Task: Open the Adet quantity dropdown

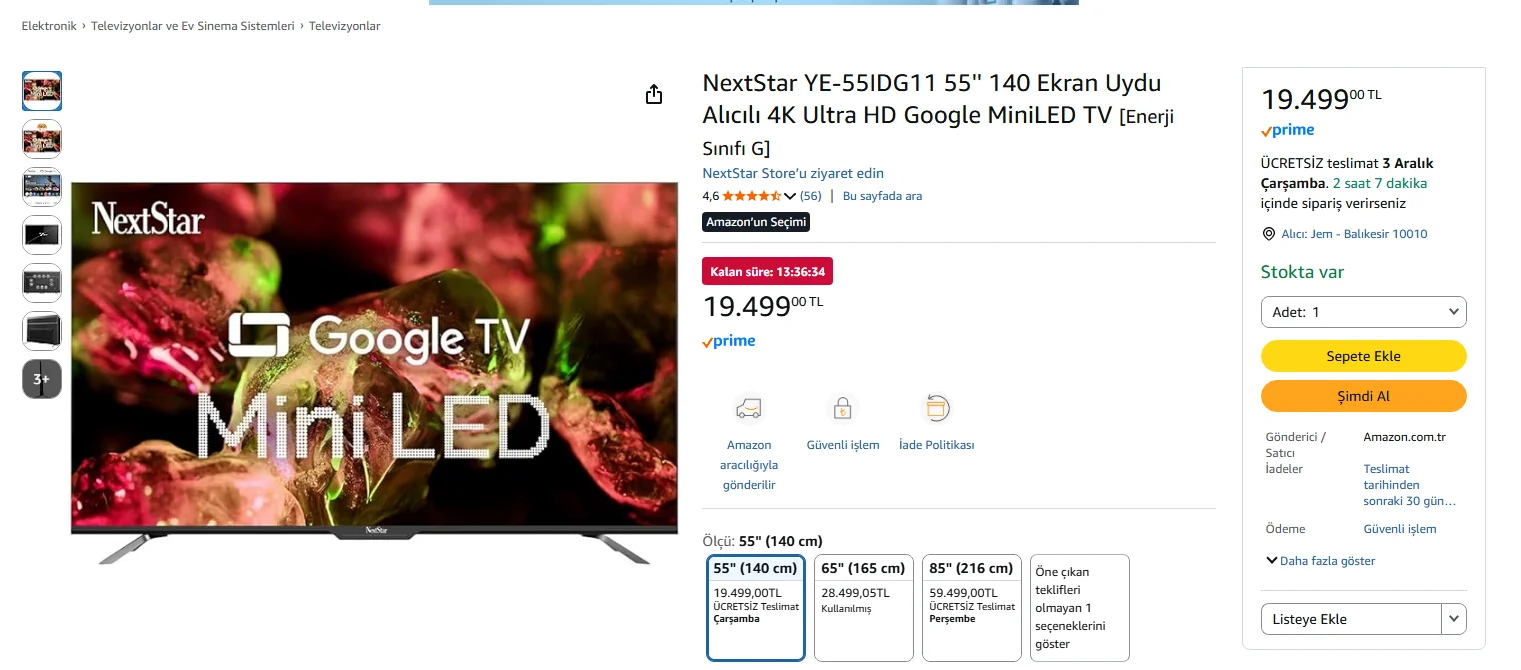Action: (1363, 312)
